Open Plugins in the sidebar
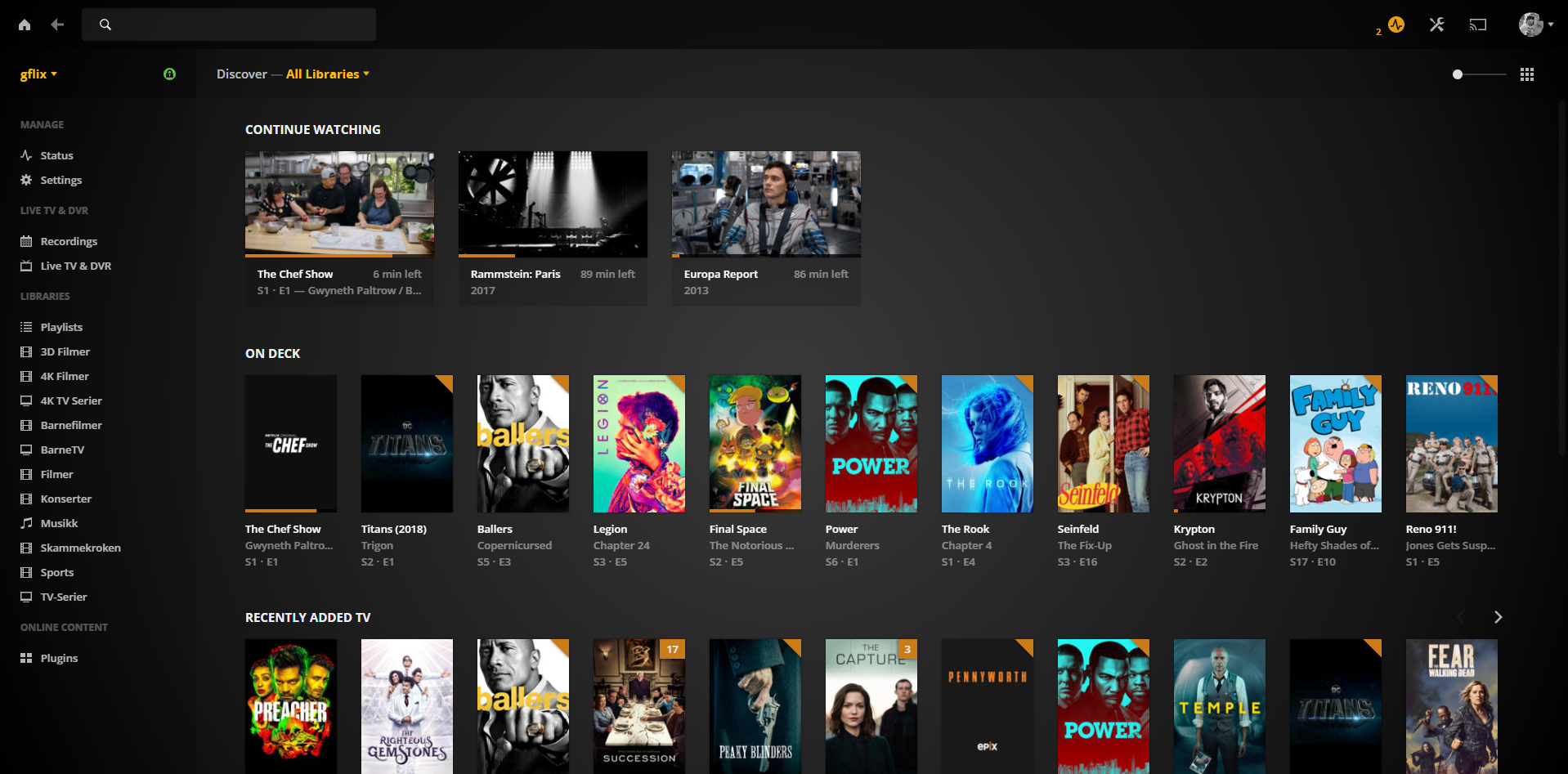The width and height of the screenshot is (1568, 774). [x=59, y=658]
